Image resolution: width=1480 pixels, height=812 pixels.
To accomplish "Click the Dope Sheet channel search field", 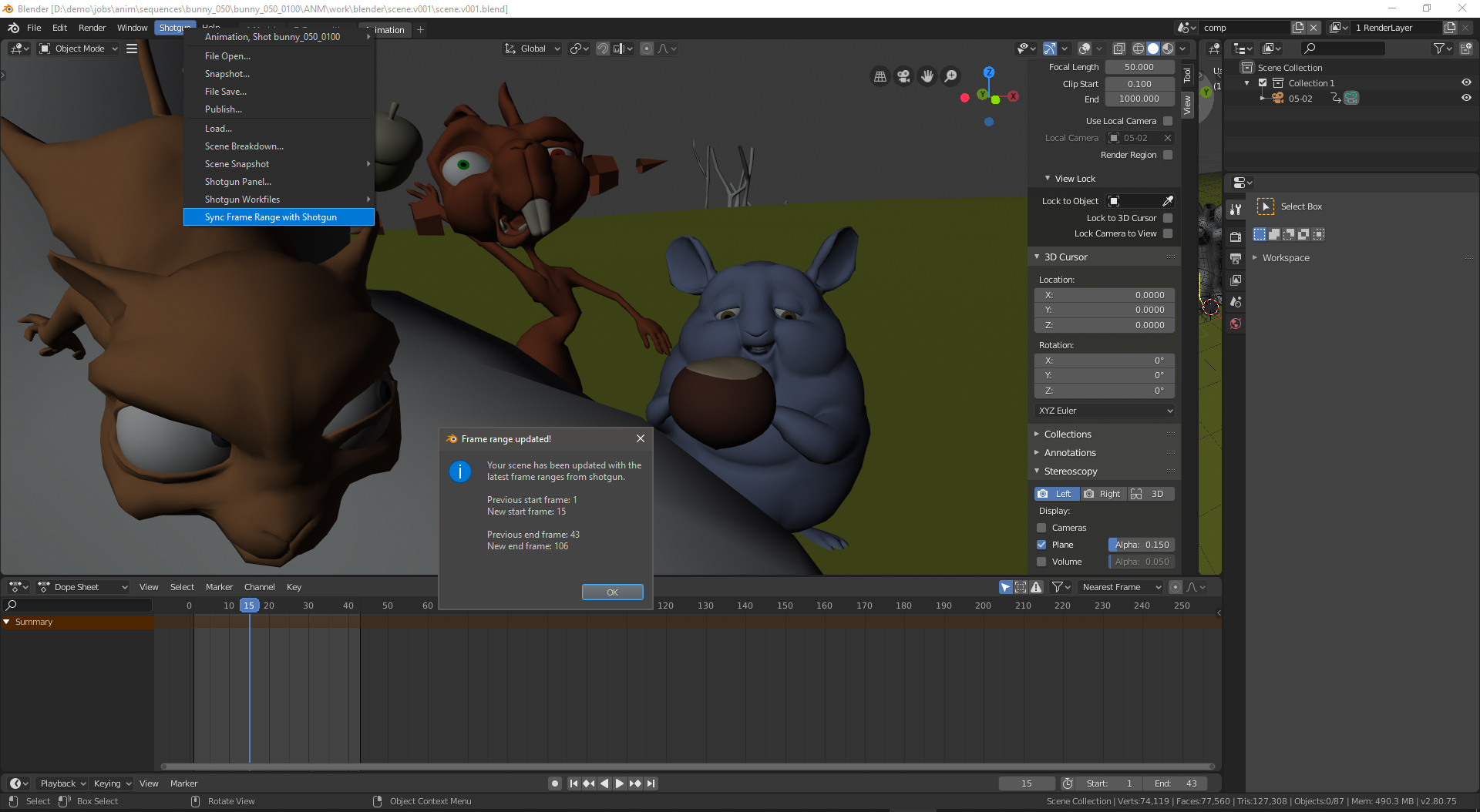I will [x=77, y=606].
